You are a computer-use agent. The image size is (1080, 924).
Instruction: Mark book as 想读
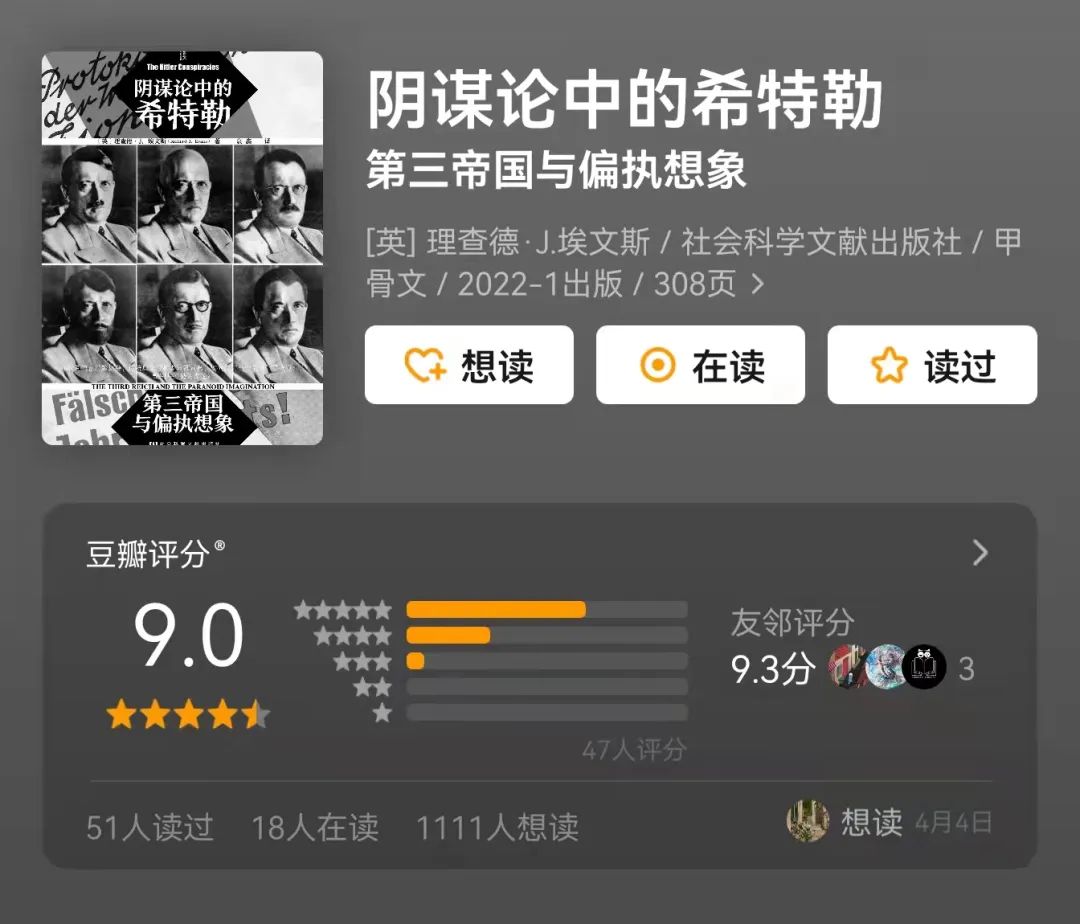click(x=469, y=365)
